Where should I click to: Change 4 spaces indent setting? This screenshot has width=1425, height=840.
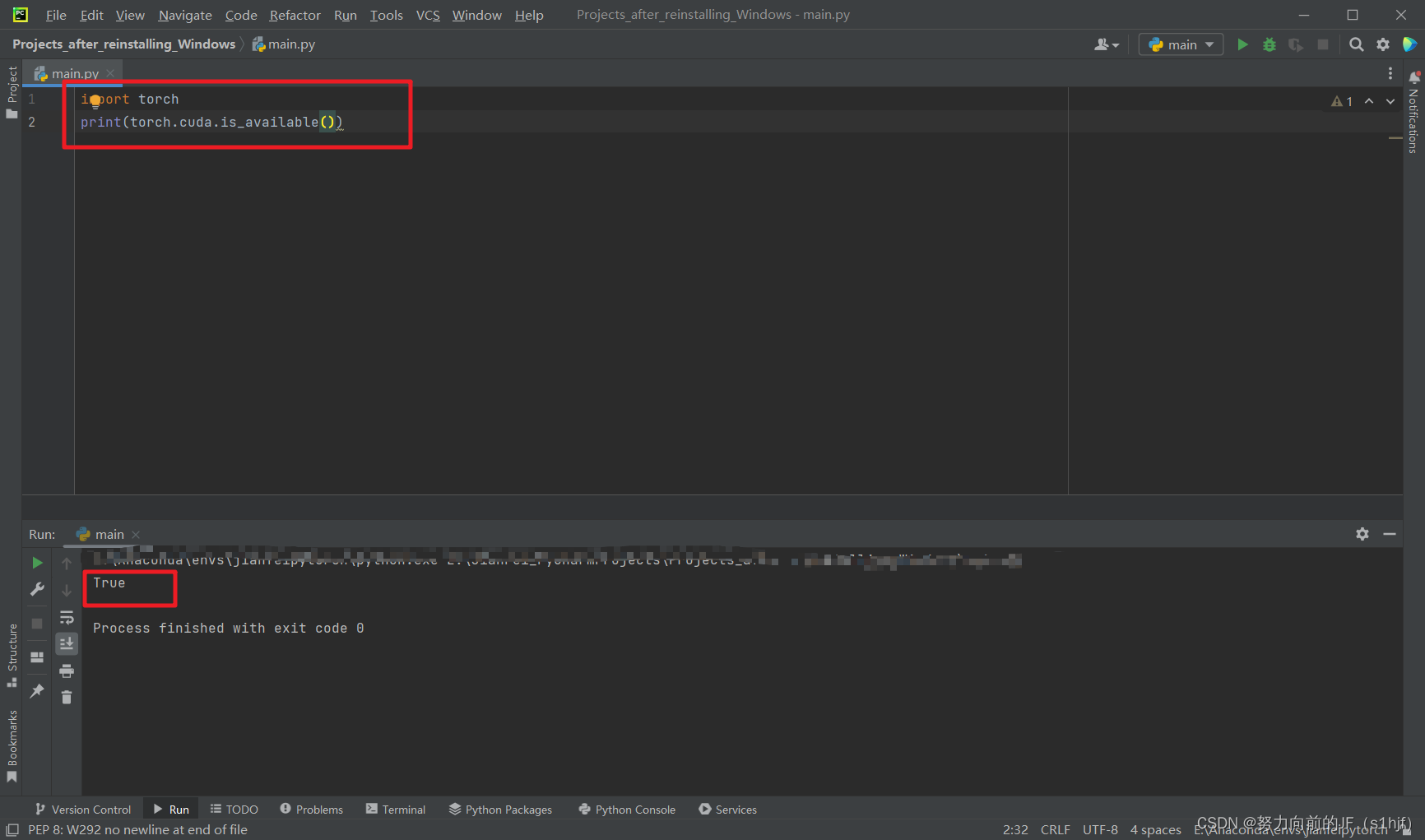pos(1155,829)
